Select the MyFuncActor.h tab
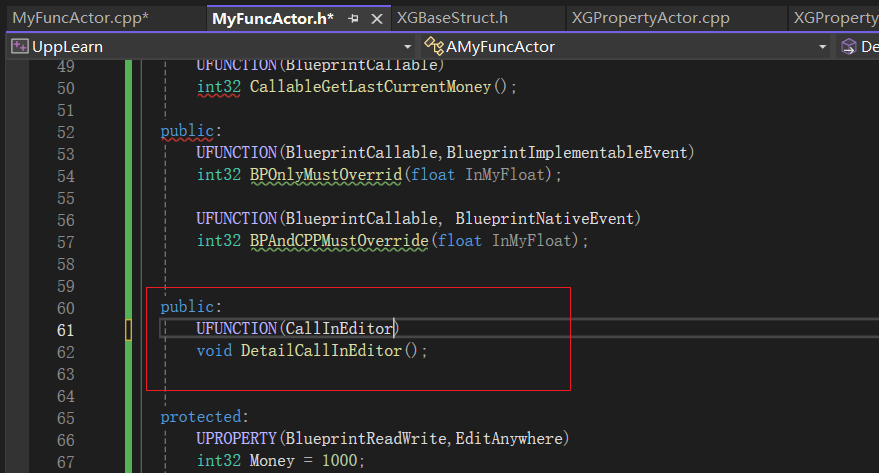 click(272, 18)
